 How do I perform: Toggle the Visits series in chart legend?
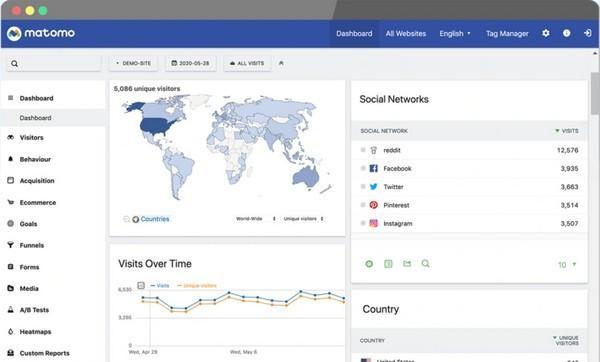click(160, 285)
